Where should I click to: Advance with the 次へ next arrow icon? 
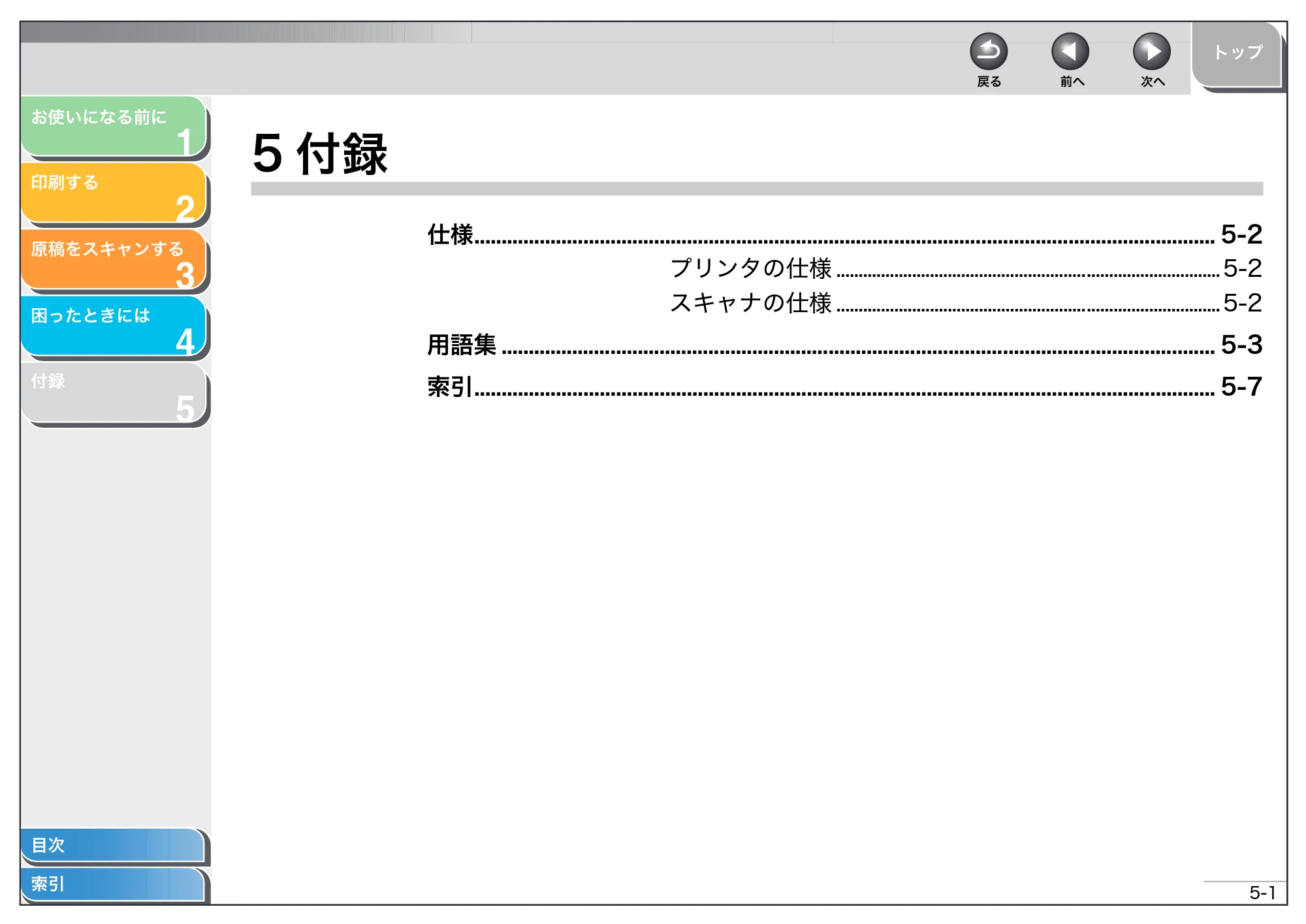1152,52
